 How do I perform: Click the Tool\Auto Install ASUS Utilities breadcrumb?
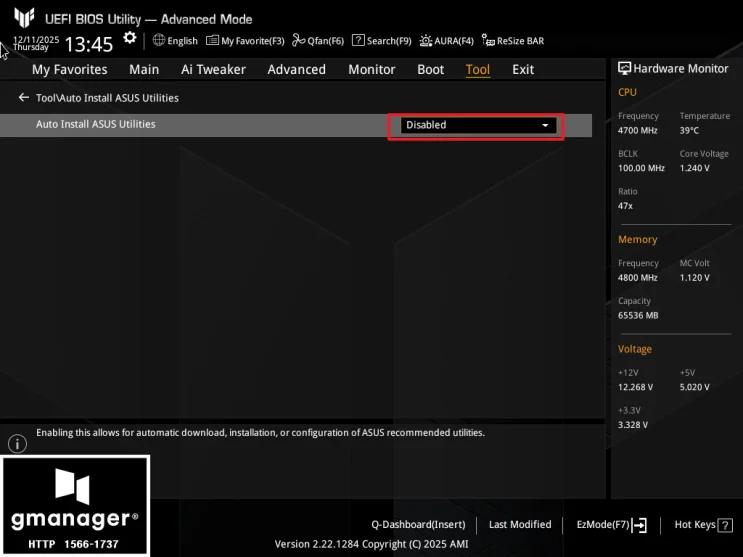pyautogui.click(x=107, y=98)
